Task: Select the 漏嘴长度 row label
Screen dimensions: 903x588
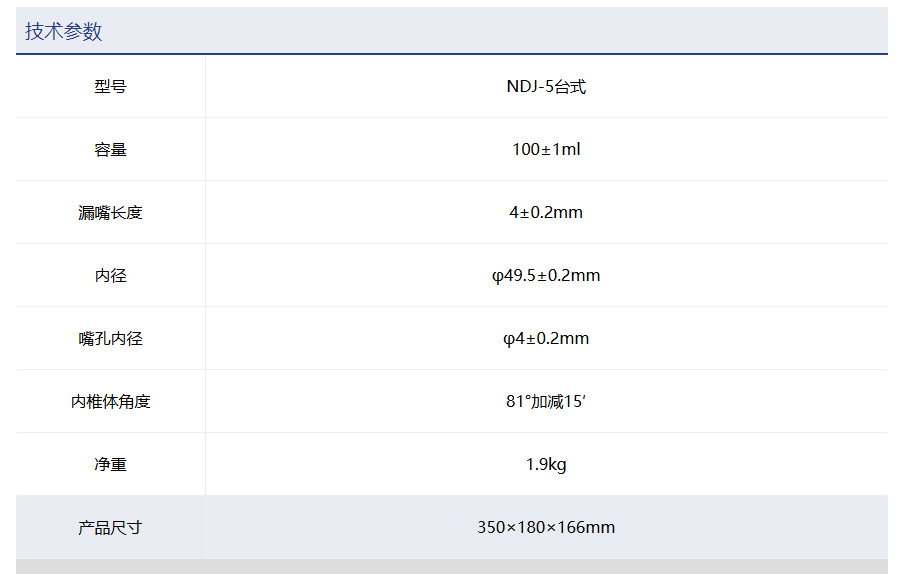Action: click(110, 213)
